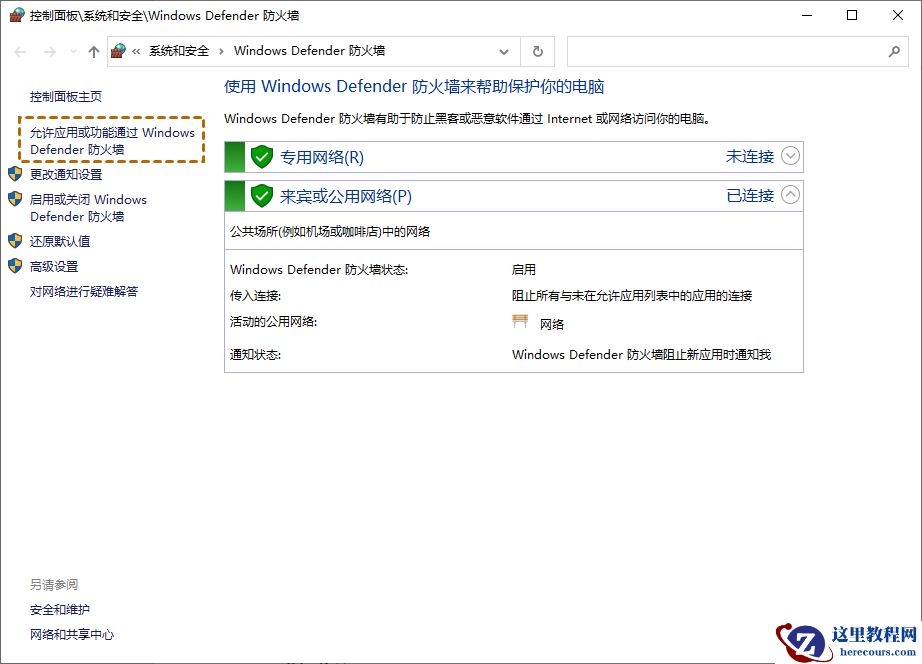Screen dimensions: 922x664
Task: Click the up-one-level arrow icon
Action: pyautogui.click(x=92, y=51)
